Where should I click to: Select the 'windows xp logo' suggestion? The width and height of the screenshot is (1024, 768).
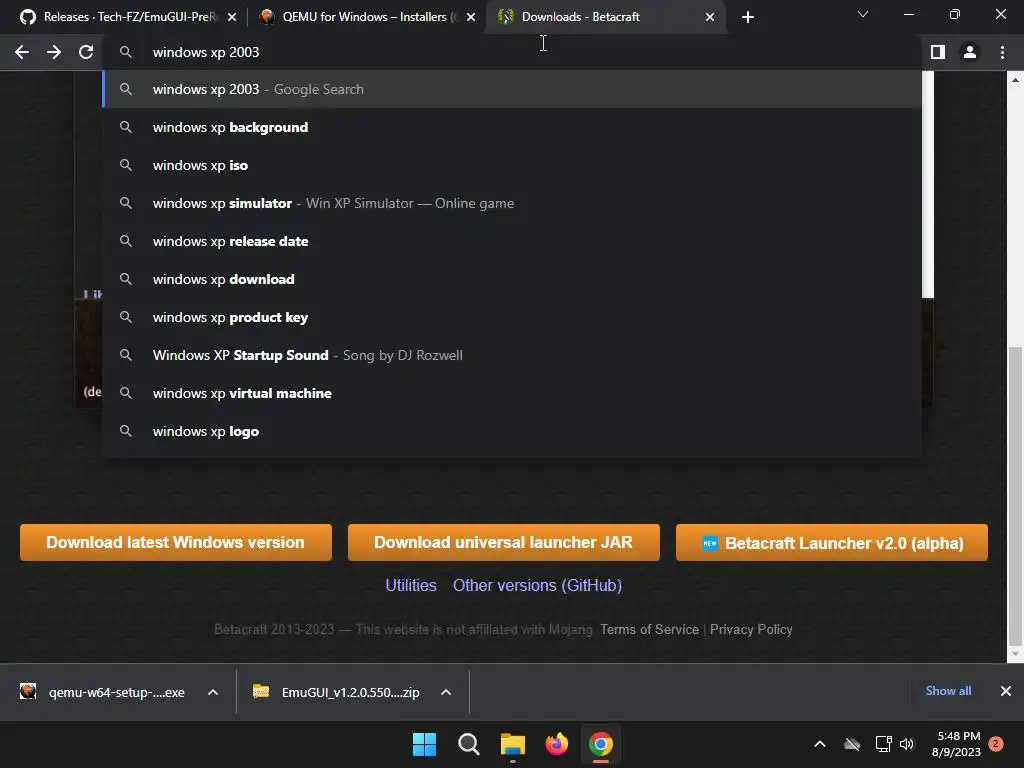(x=513, y=431)
